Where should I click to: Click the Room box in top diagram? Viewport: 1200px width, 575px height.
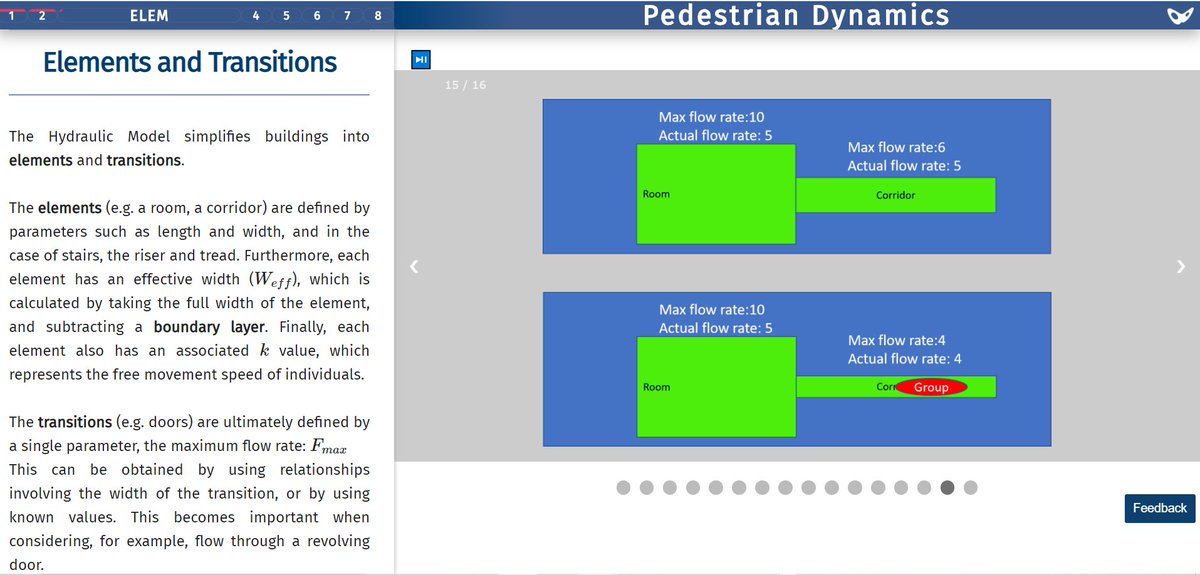click(x=716, y=194)
